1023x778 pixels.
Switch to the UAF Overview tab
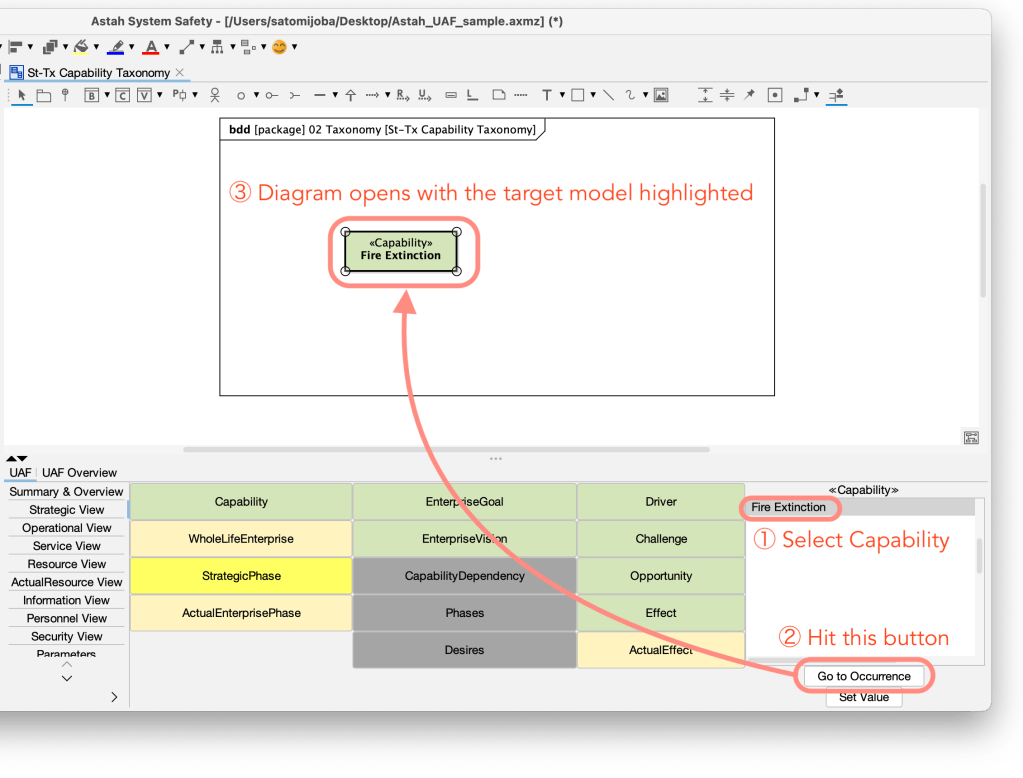(80, 472)
